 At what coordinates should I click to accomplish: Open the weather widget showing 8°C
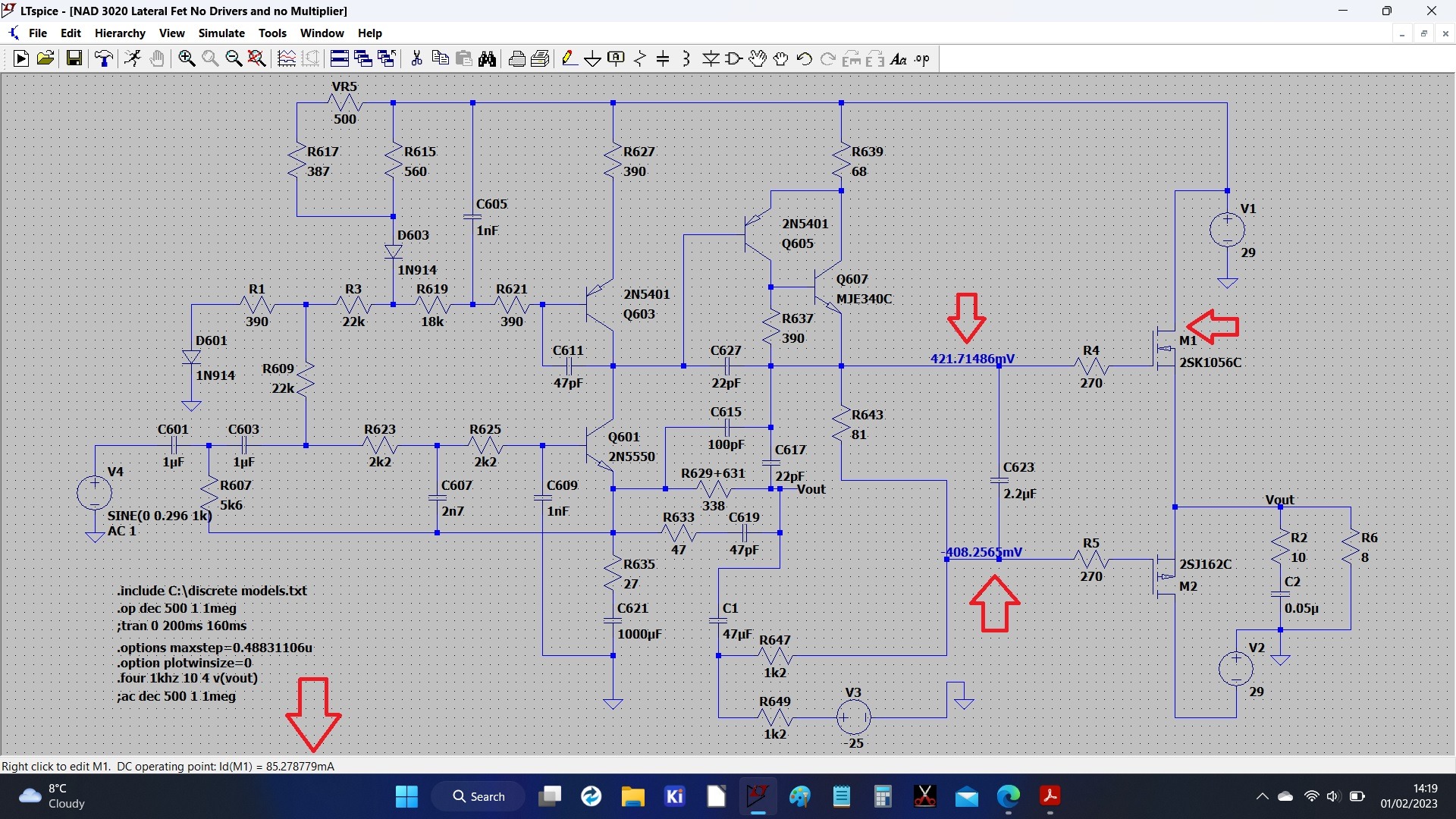tap(52, 796)
